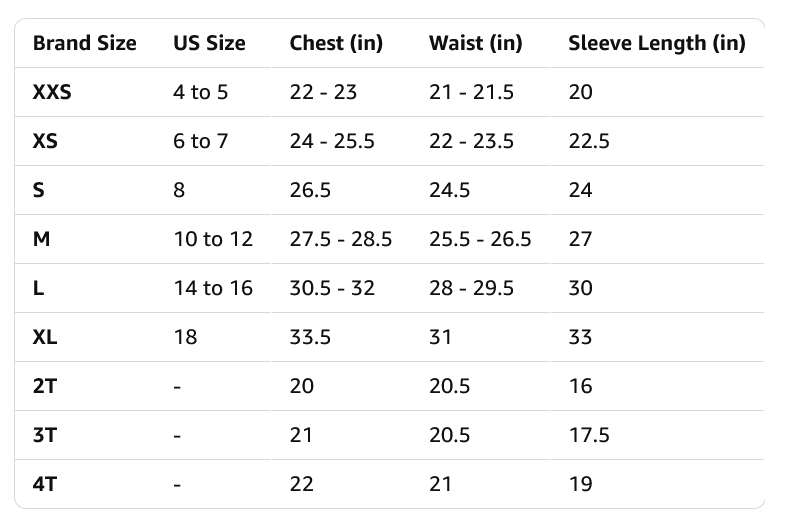The width and height of the screenshot is (786, 517).
Task: Click the XL brand size label
Action: pos(45,338)
